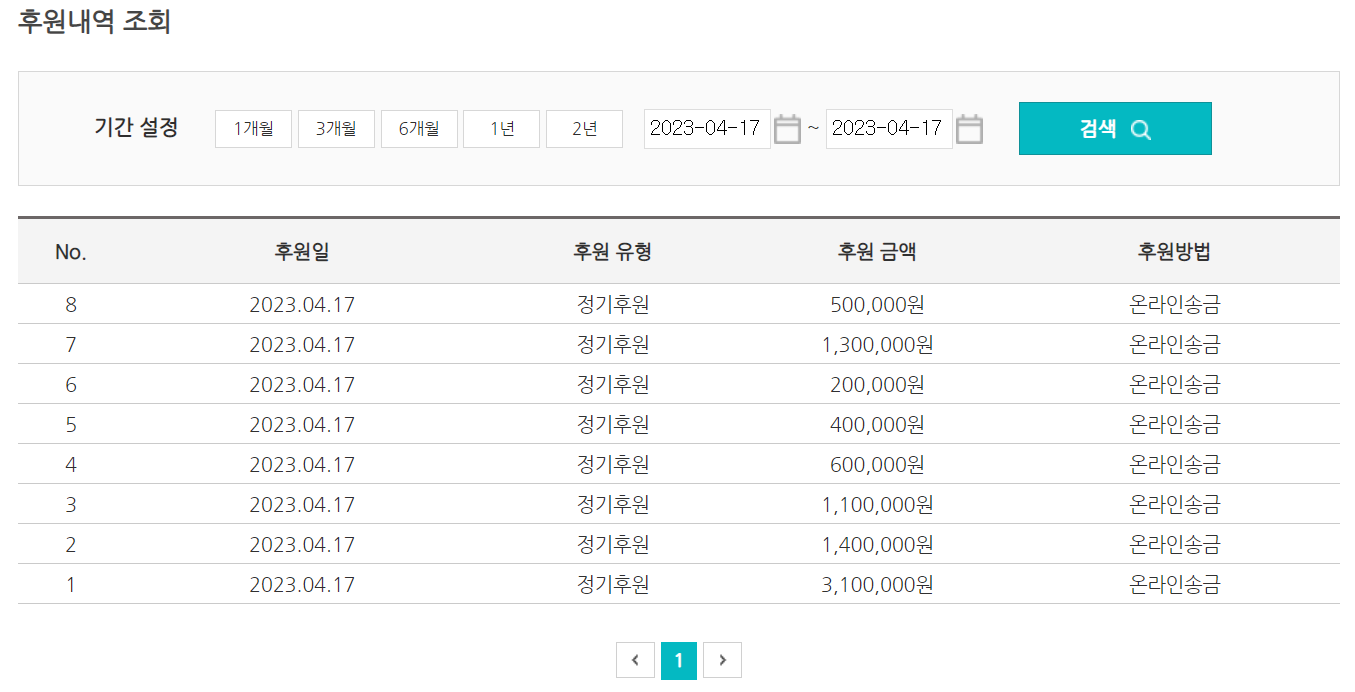This screenshot has height=692, width=1355.
Task: Click the 후원내역 조회 page title
Action: pos(95,22)
